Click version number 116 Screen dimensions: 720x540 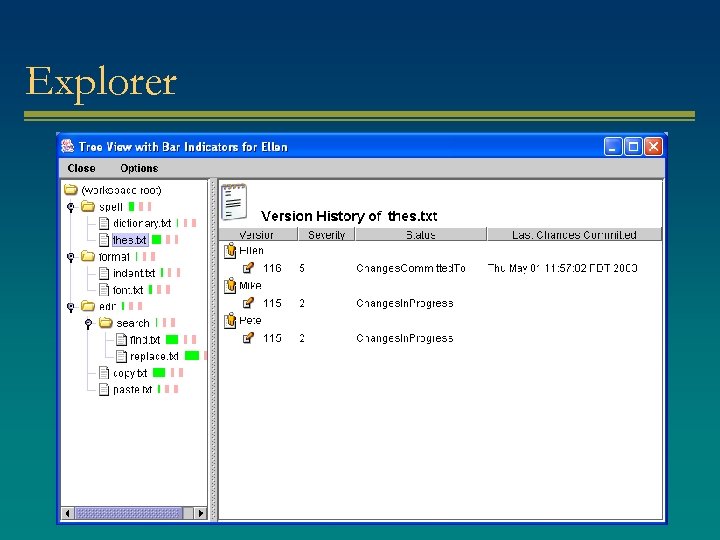coord(272,268)
